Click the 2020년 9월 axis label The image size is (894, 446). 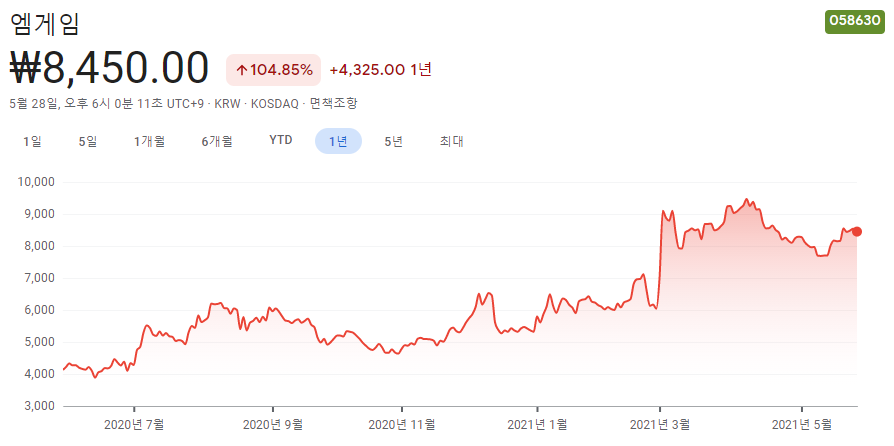point(273,424)
